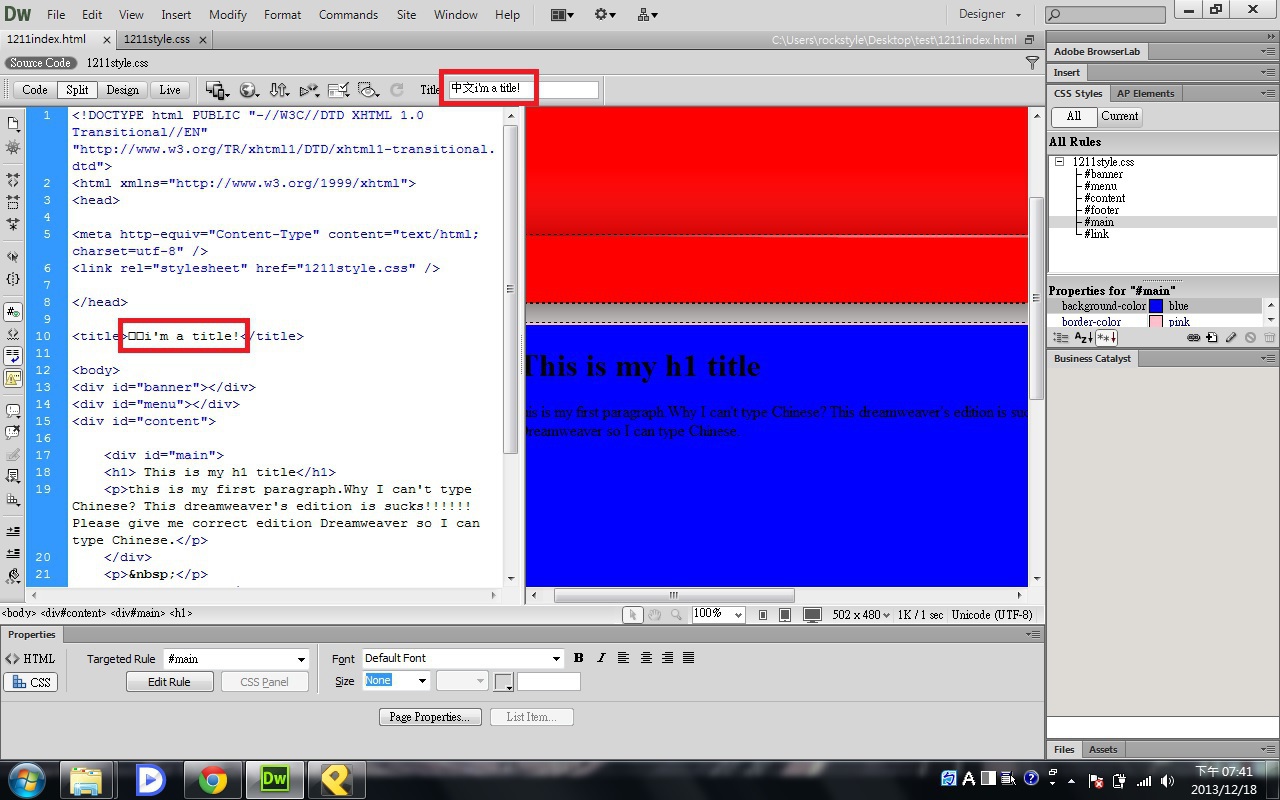Viewport: 1280px width, 800px height.
Task: Click the Italic formatting icon
Action: click(601, 658)
